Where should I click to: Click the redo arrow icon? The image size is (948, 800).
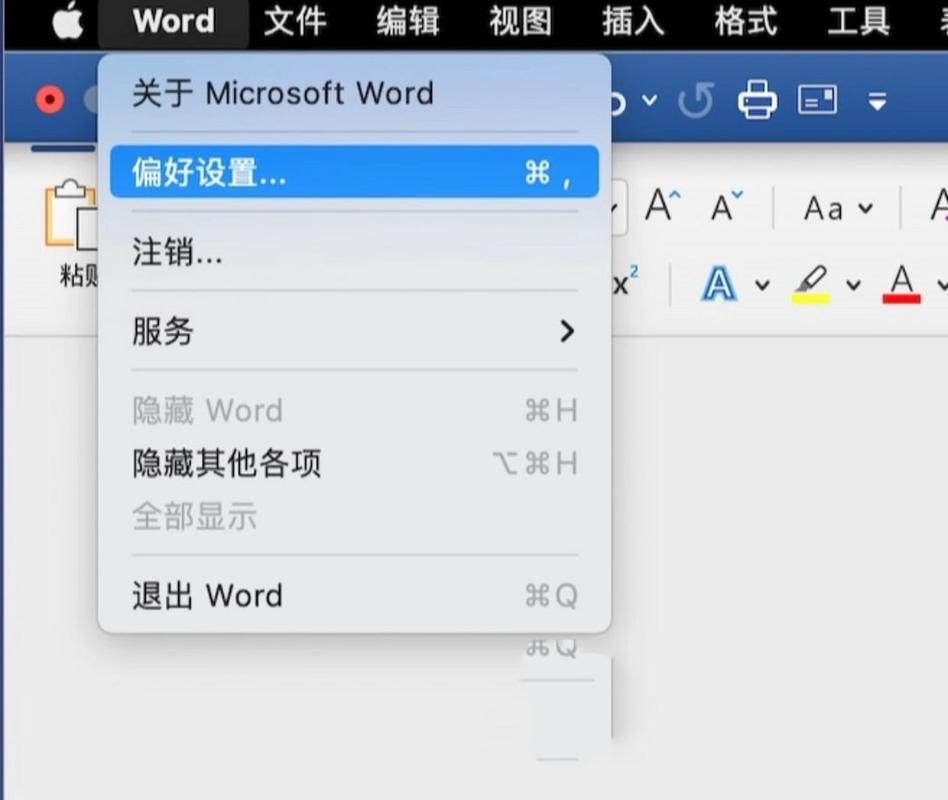(x=696, y=100)
